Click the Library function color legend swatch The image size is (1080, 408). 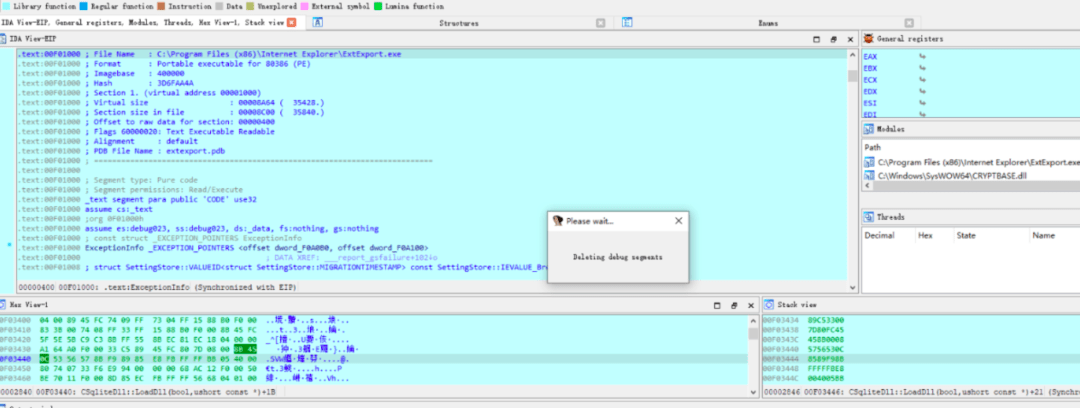pos(5,6)
